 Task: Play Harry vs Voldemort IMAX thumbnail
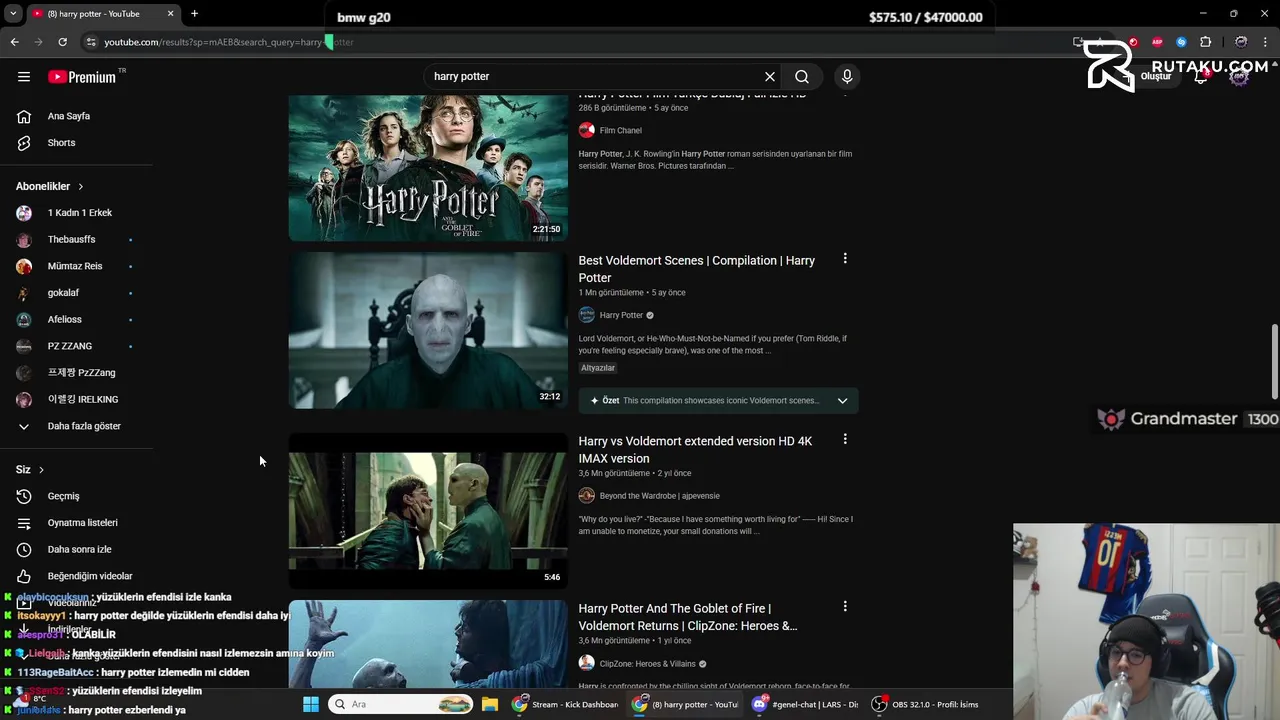coord(428,510)
